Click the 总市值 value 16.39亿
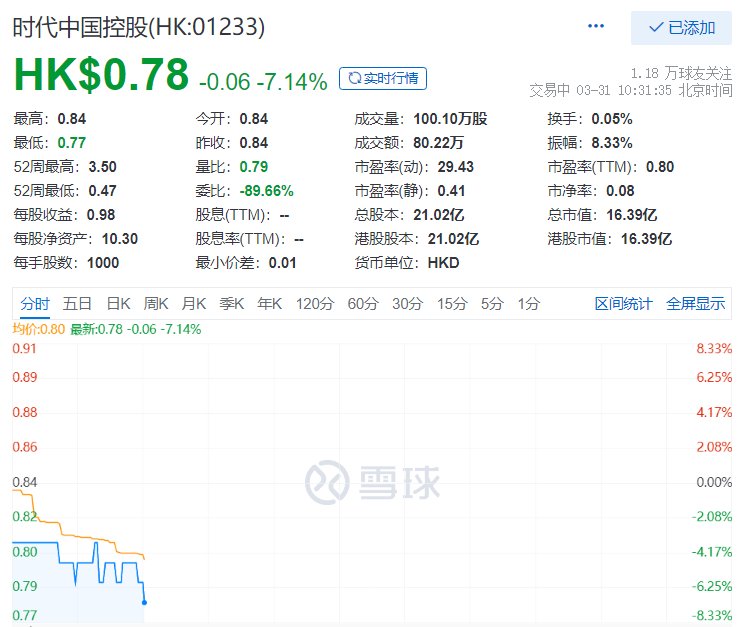 [x=632, y=215]
